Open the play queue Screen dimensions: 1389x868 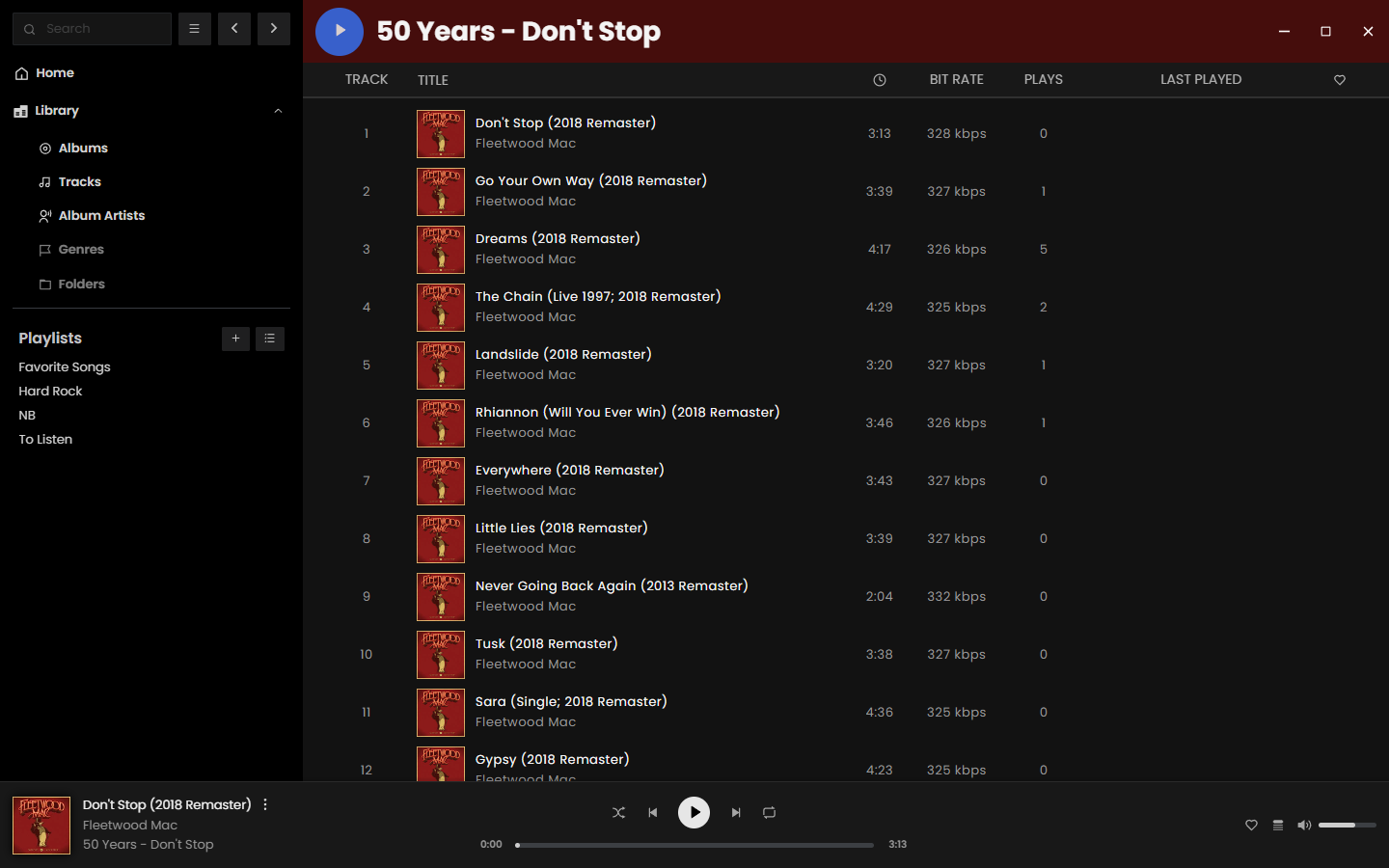[1278, 826]
